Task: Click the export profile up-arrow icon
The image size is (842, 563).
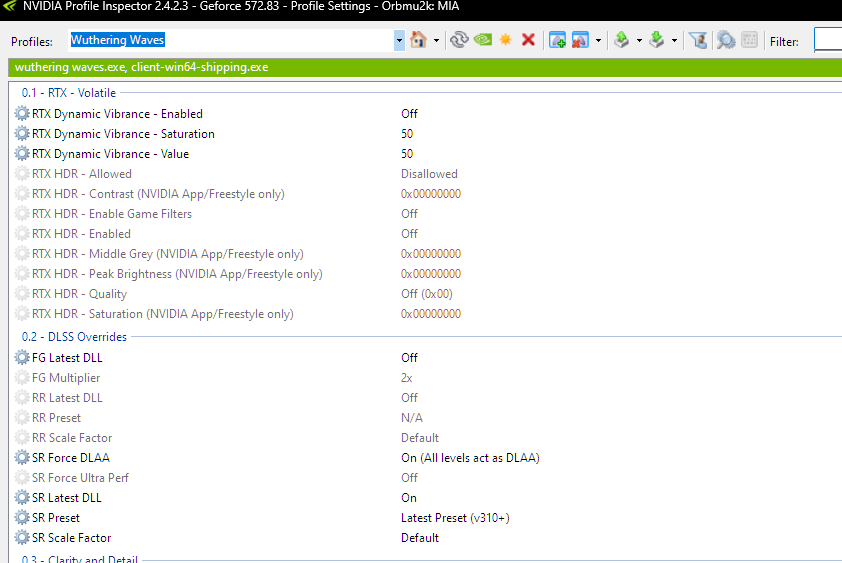Action: (621, 40)
